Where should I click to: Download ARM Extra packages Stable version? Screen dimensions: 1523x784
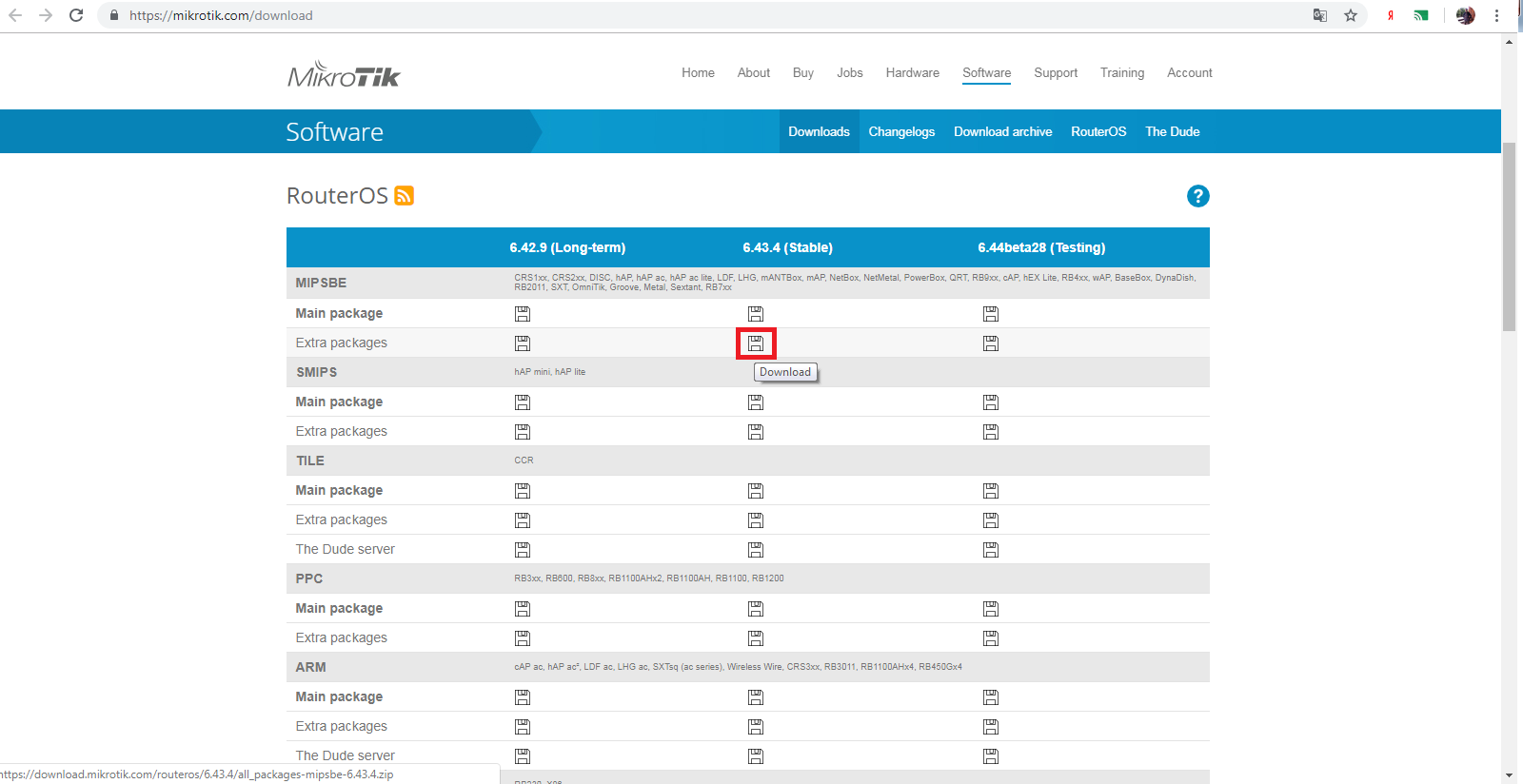[x=756, y=727]
